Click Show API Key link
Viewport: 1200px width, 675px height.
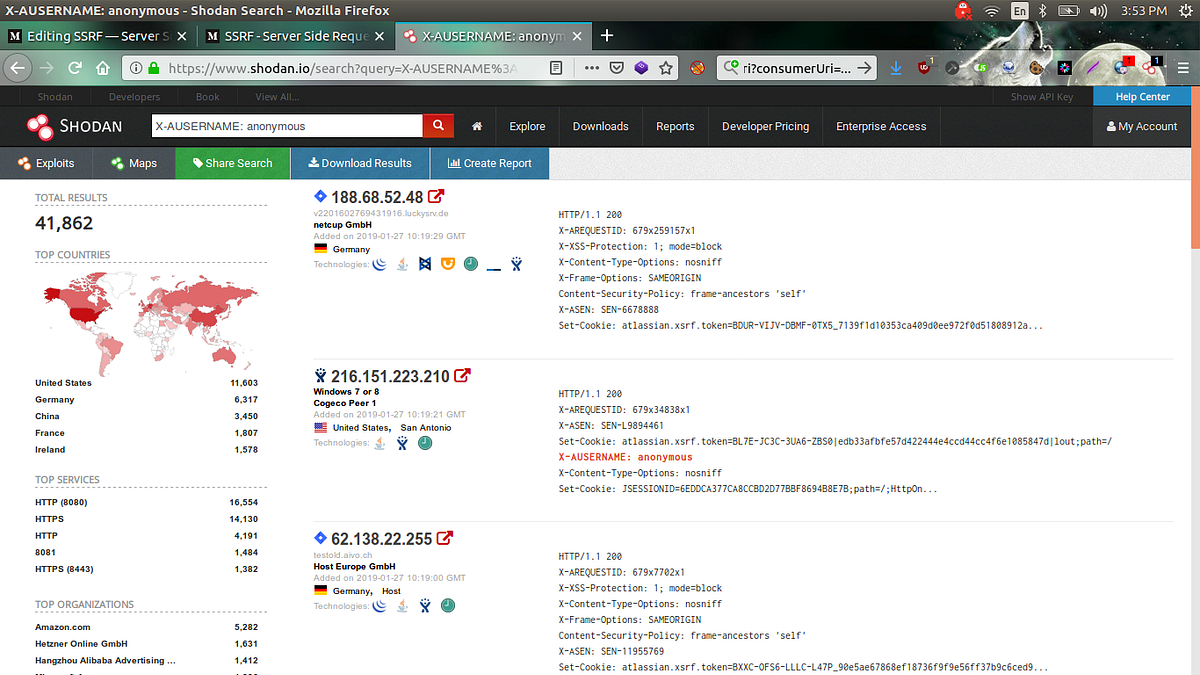click(1042, 97)
